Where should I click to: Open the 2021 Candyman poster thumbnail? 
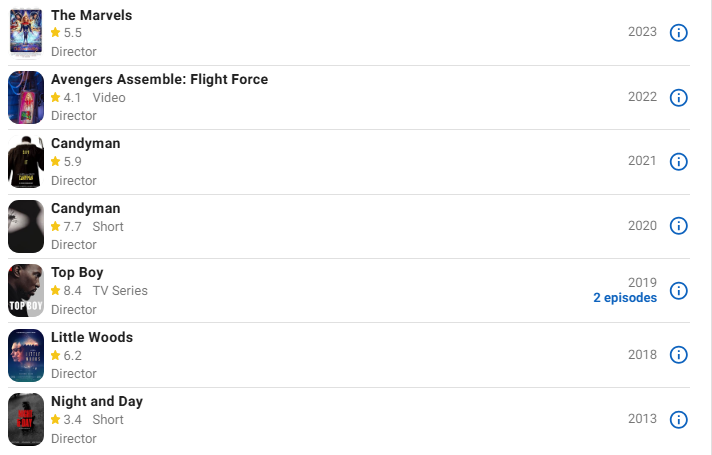coord(26,162)
